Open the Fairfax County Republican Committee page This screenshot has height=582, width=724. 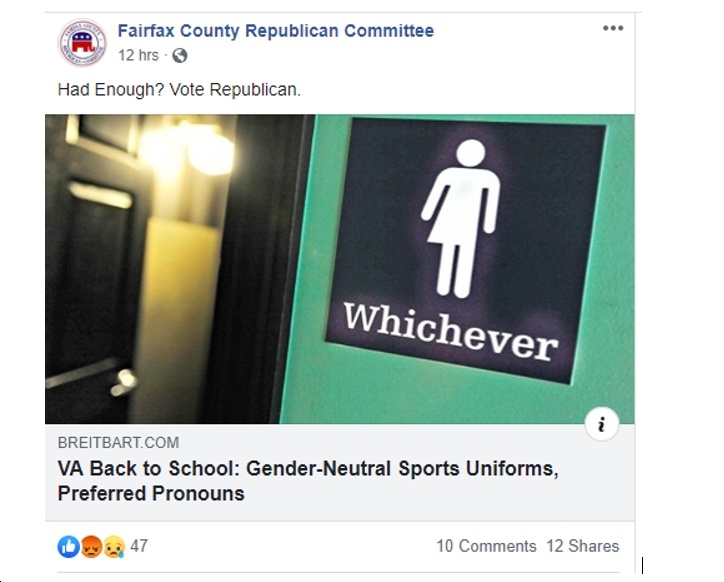[276, 30]
